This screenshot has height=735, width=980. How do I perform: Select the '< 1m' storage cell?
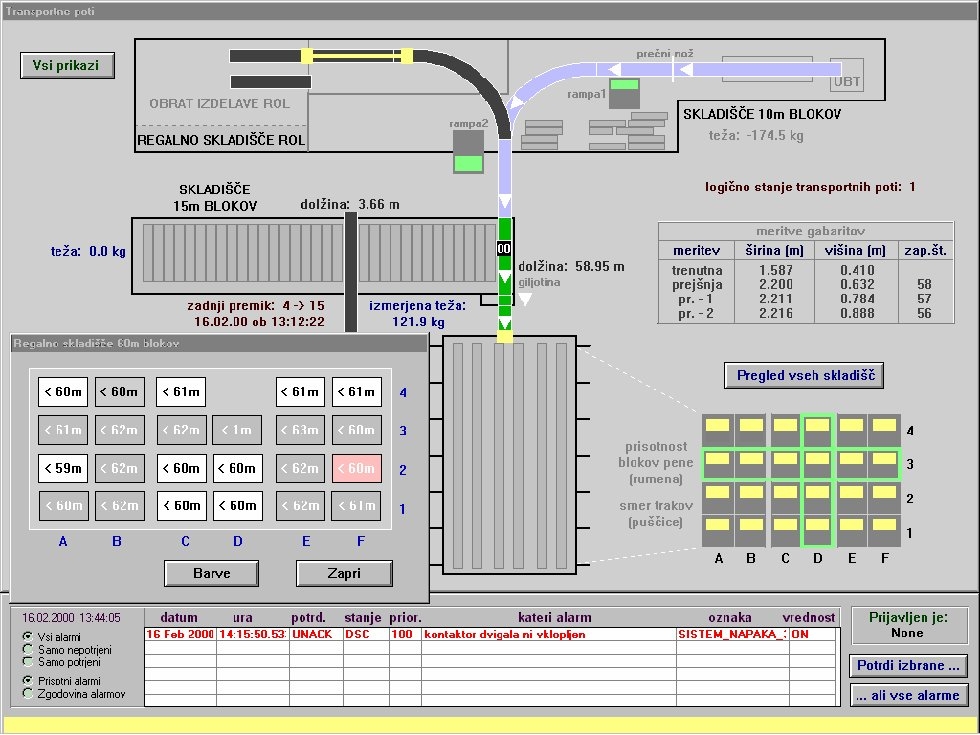point(237,430)
